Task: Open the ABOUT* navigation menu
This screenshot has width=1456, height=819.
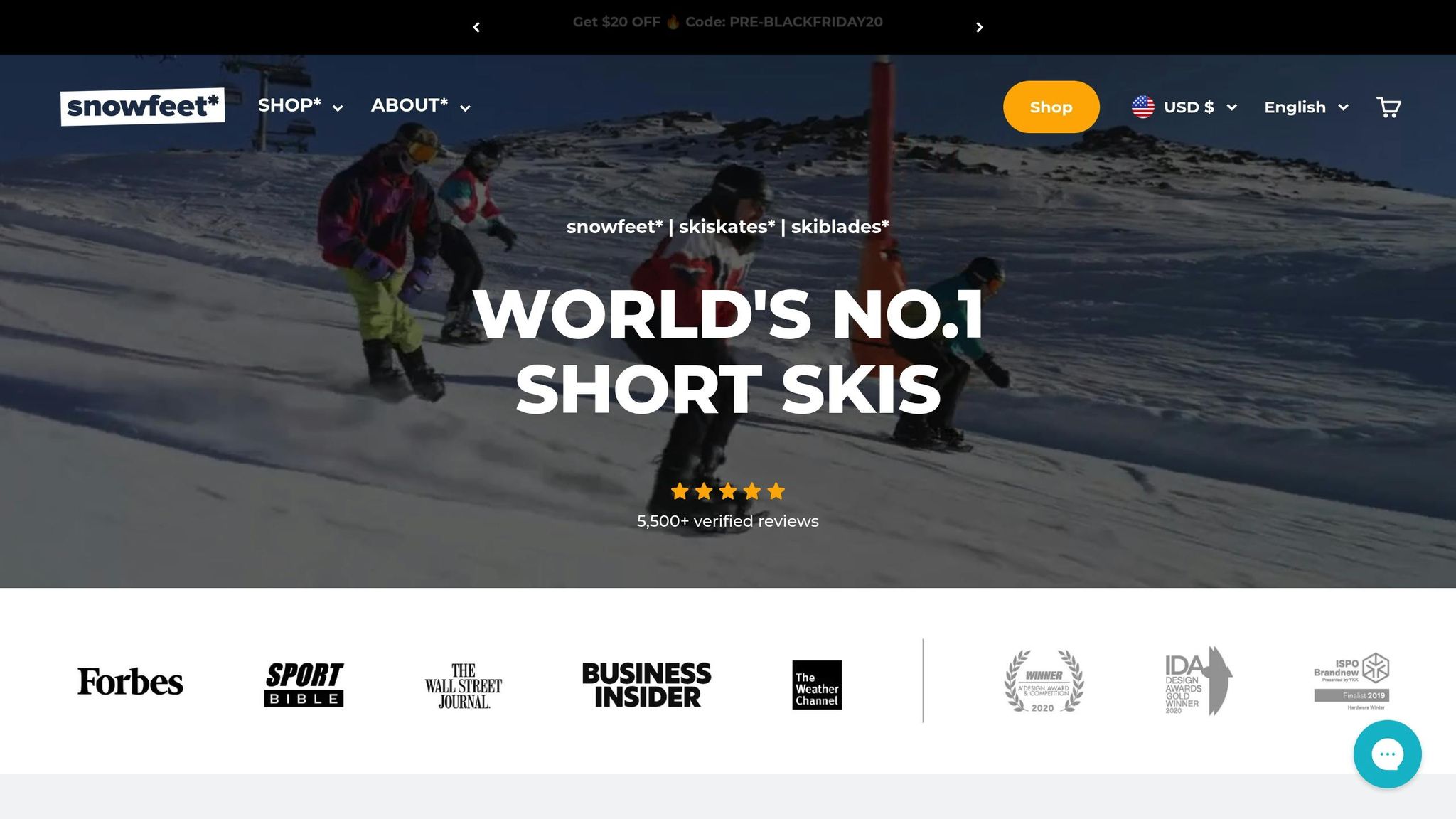Action: pos(420,106)
